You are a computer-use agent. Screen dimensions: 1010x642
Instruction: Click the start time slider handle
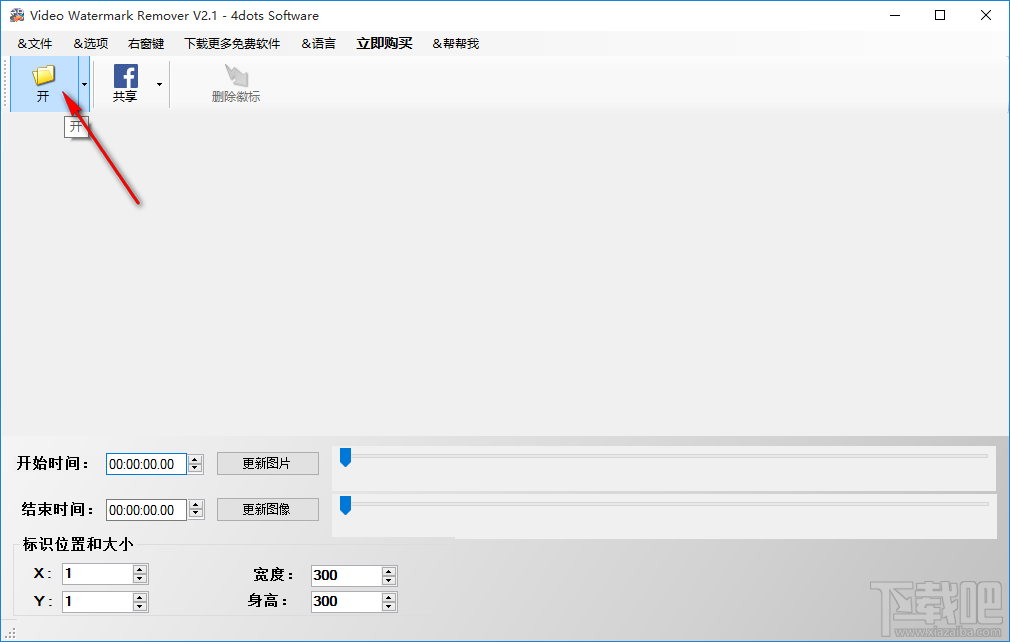(x=346, y=456)
